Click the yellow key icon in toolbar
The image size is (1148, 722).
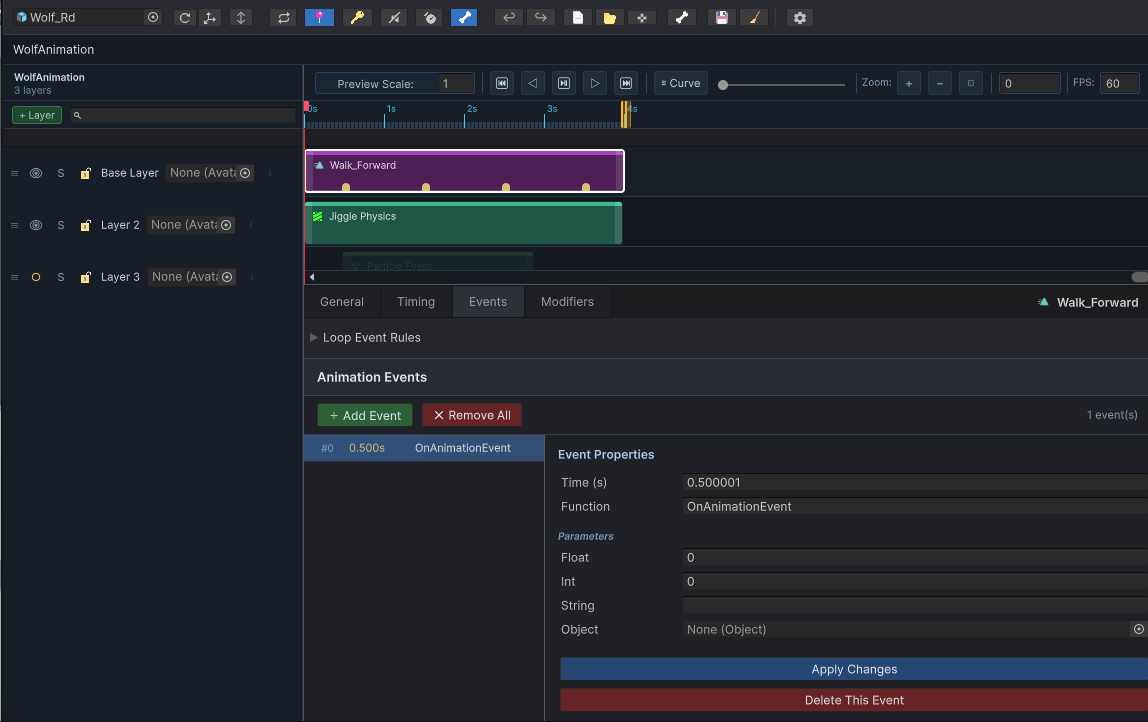[x=357, y=18]
